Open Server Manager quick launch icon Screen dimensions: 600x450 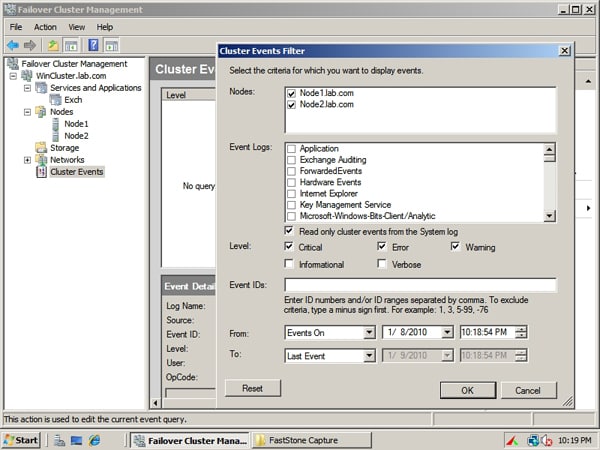[59, 441]
